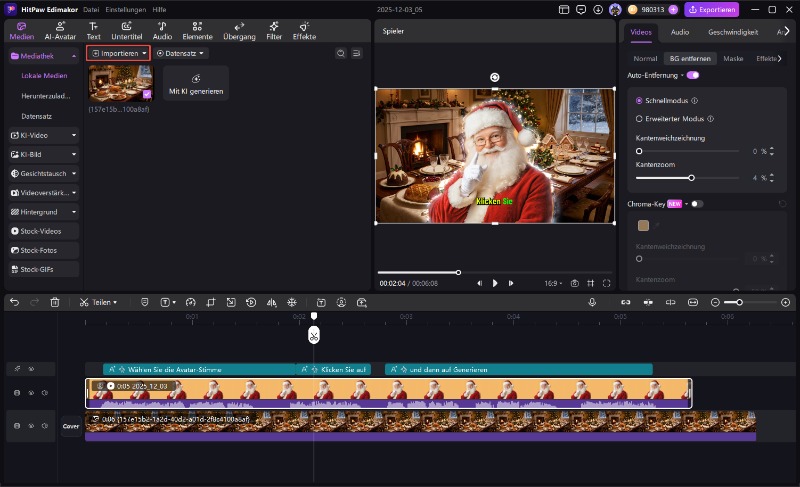
Task: Open the Untertitel tab
Action: [127, 31]
